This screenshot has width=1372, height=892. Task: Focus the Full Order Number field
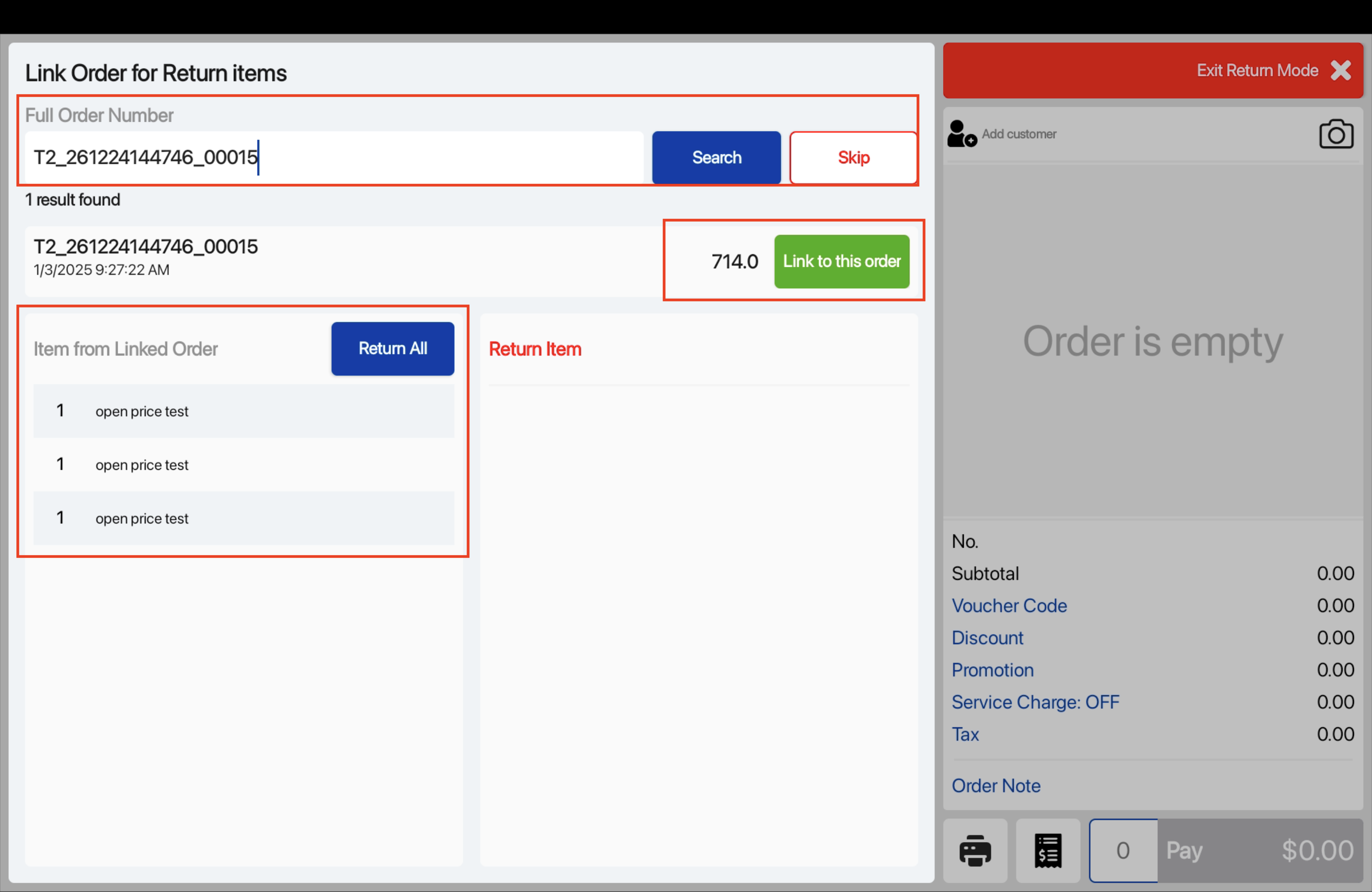click(334, 157)
